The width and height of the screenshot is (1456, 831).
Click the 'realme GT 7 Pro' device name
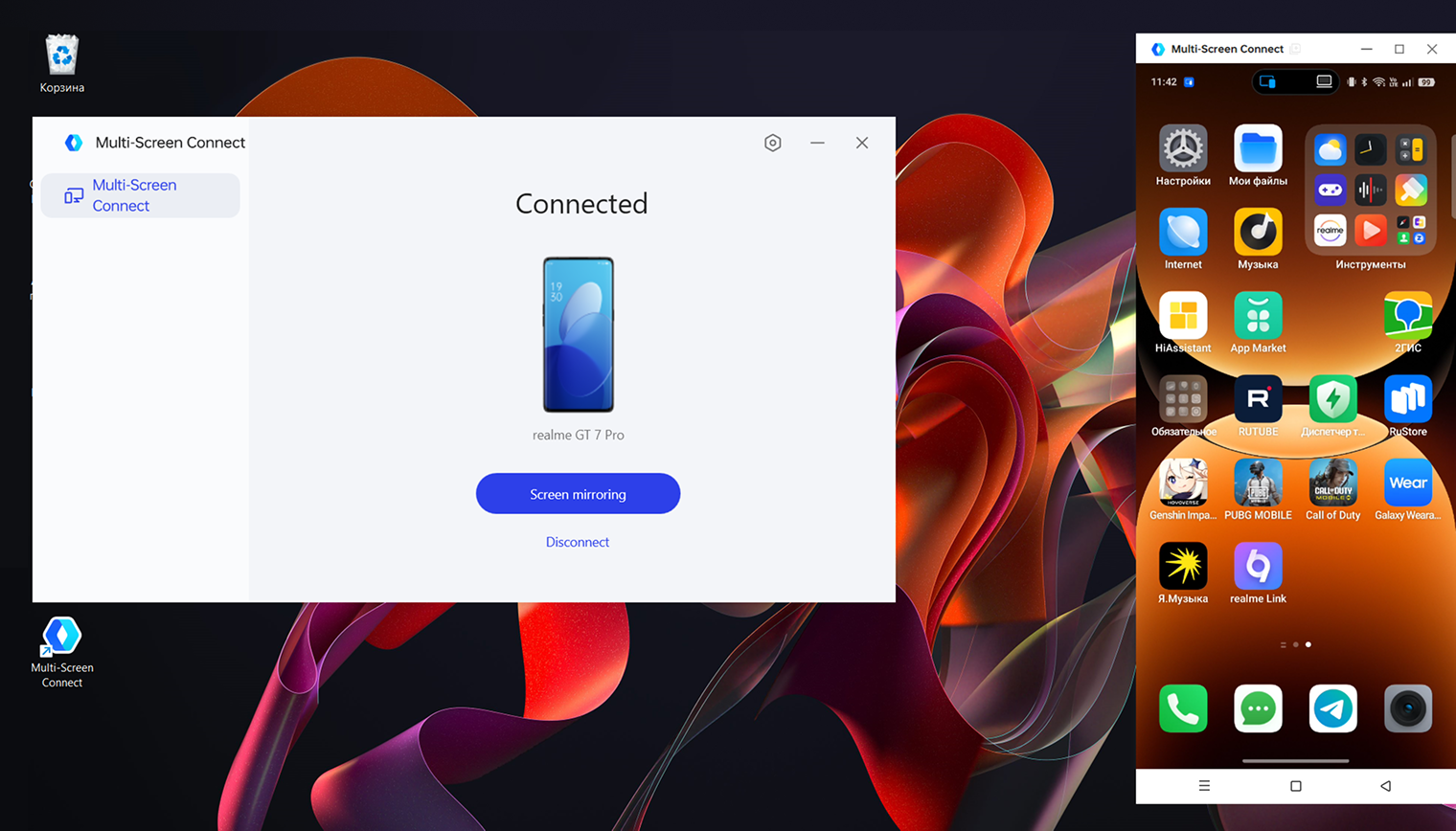(x=579, y=435)
